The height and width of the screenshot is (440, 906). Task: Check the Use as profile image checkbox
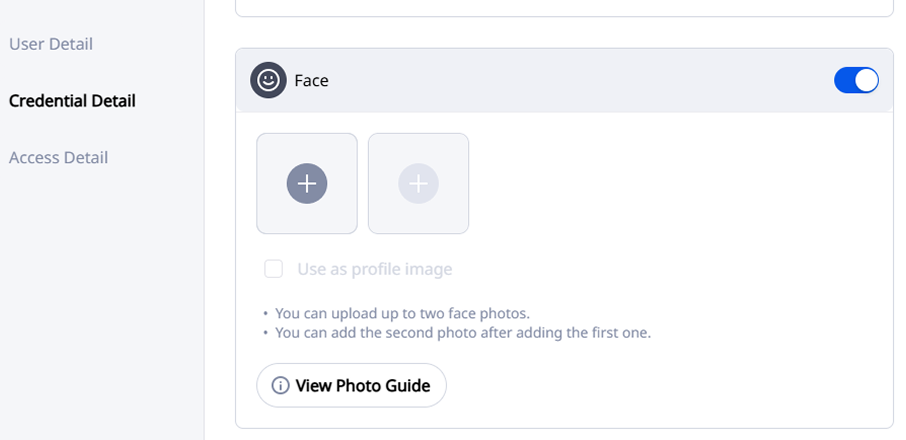(273, 269)
